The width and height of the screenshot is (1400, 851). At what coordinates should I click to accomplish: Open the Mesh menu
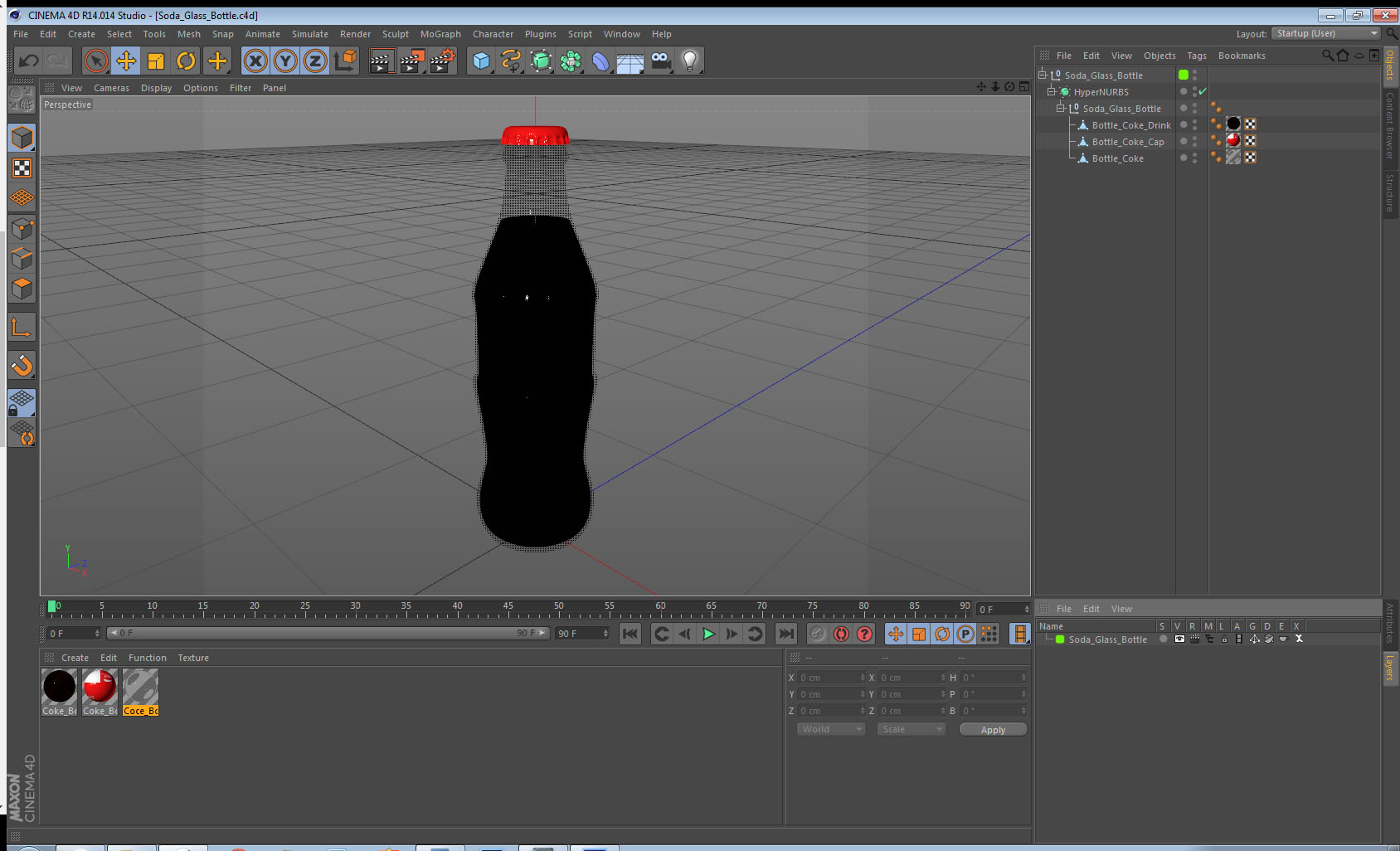tap(188, 34)
